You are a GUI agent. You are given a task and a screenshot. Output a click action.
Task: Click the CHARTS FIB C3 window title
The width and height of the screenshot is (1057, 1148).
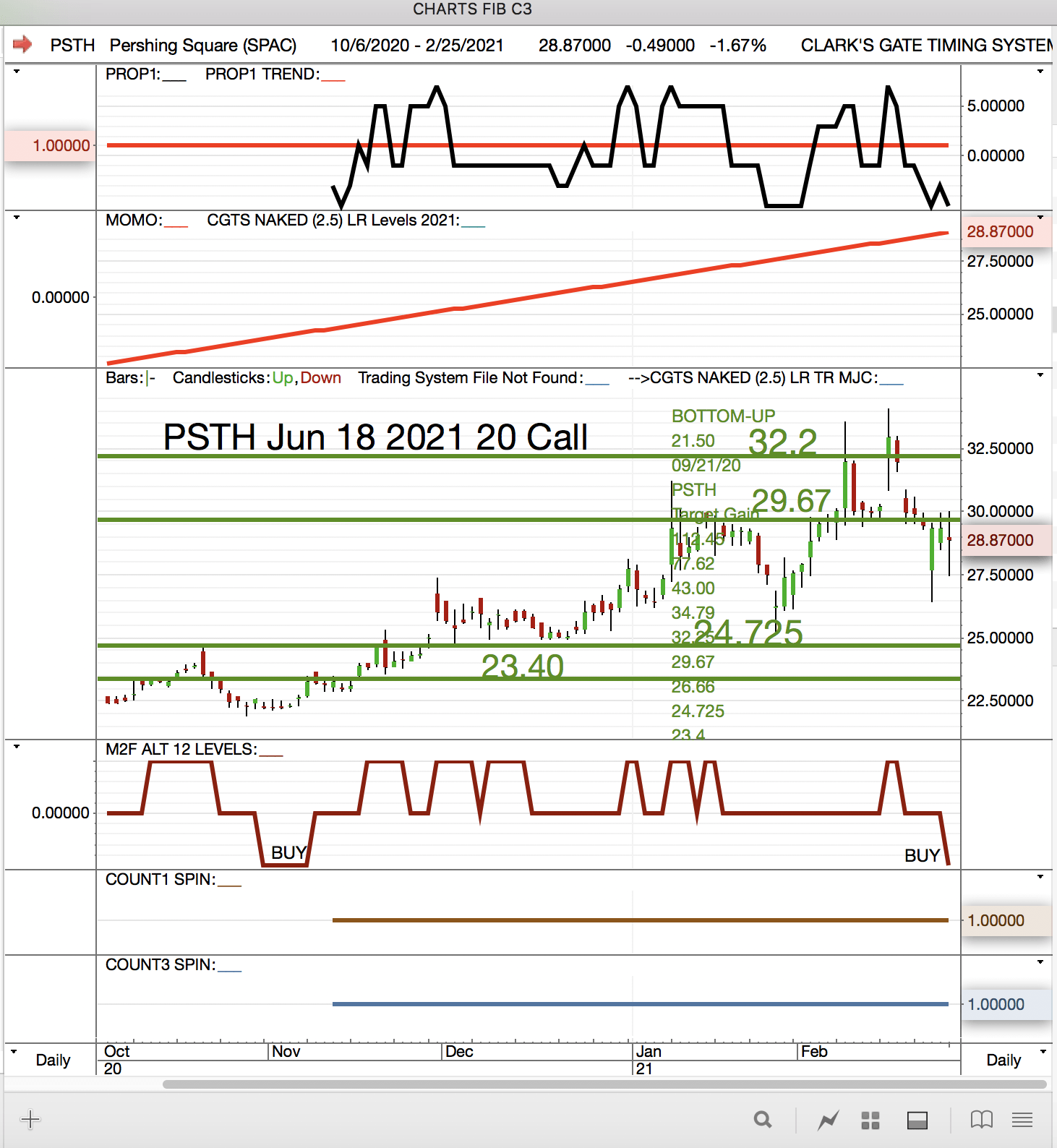pyautogui.click(x=472, y=9)
